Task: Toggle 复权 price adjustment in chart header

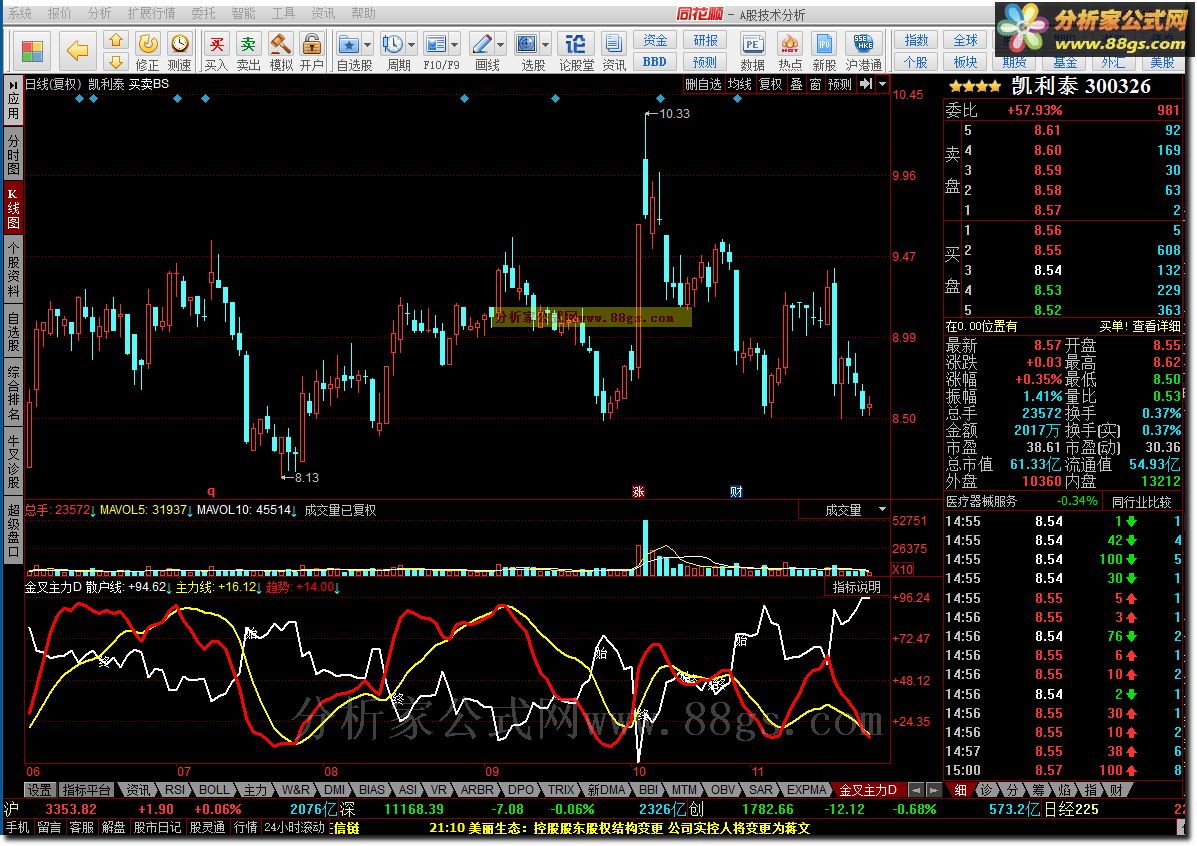Action: coord(770,84)
